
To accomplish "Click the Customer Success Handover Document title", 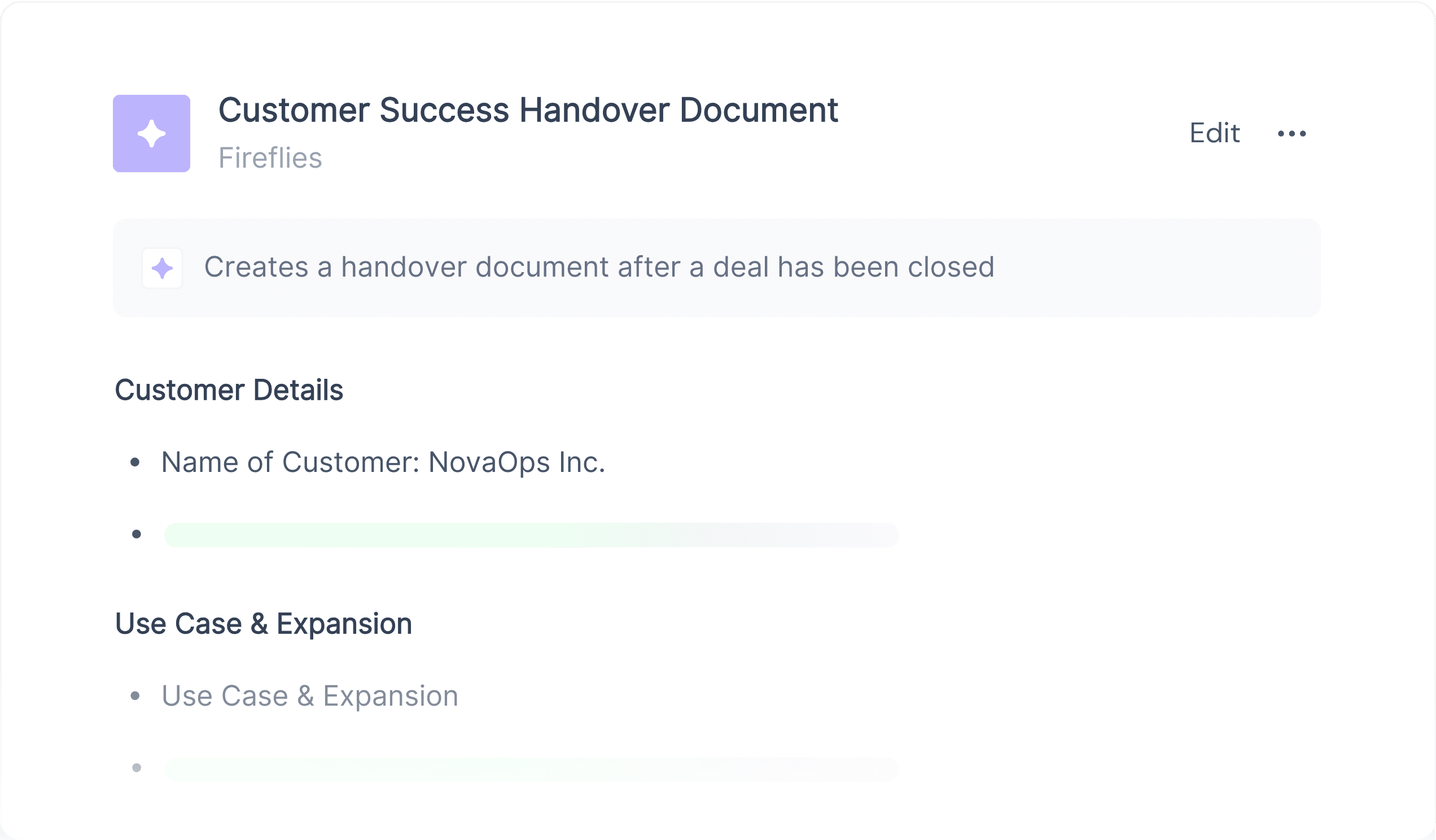I will pyautogui.click(x=528, y=110).
